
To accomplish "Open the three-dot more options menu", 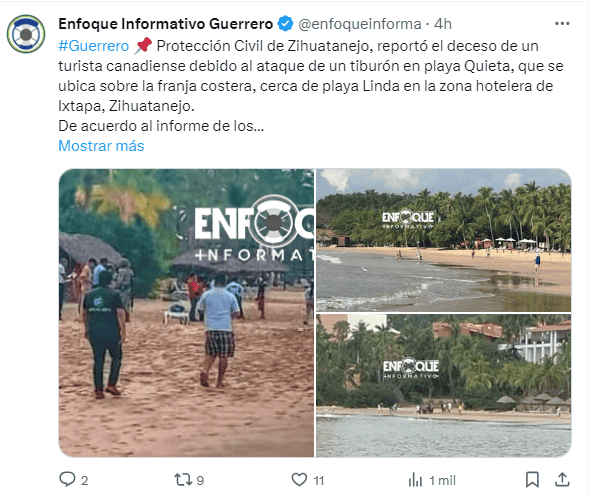I will [562, 24].
